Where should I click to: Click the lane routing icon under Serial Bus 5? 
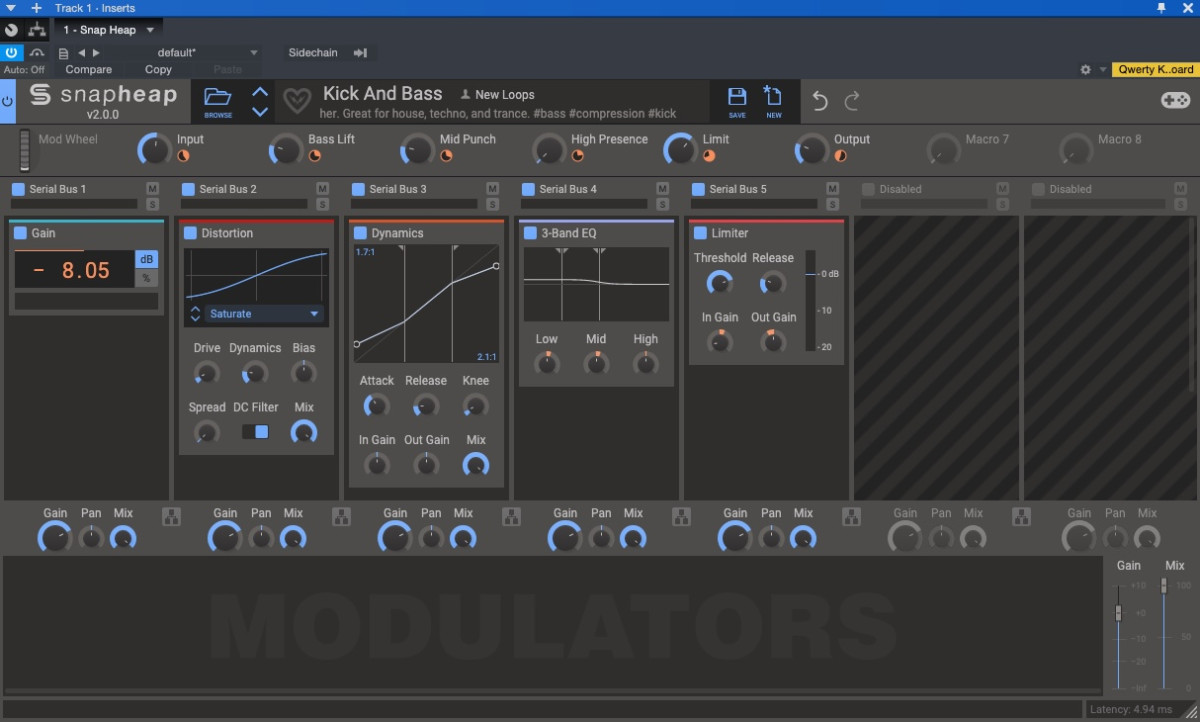851,516
